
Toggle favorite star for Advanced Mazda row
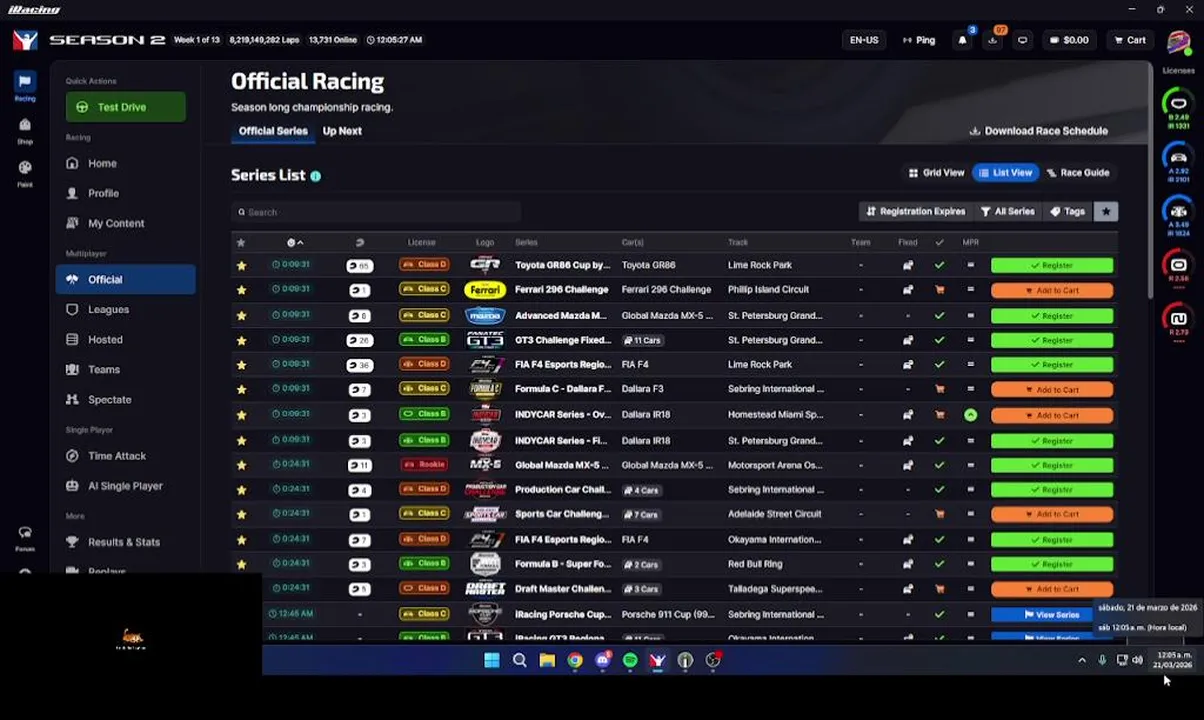241,315
